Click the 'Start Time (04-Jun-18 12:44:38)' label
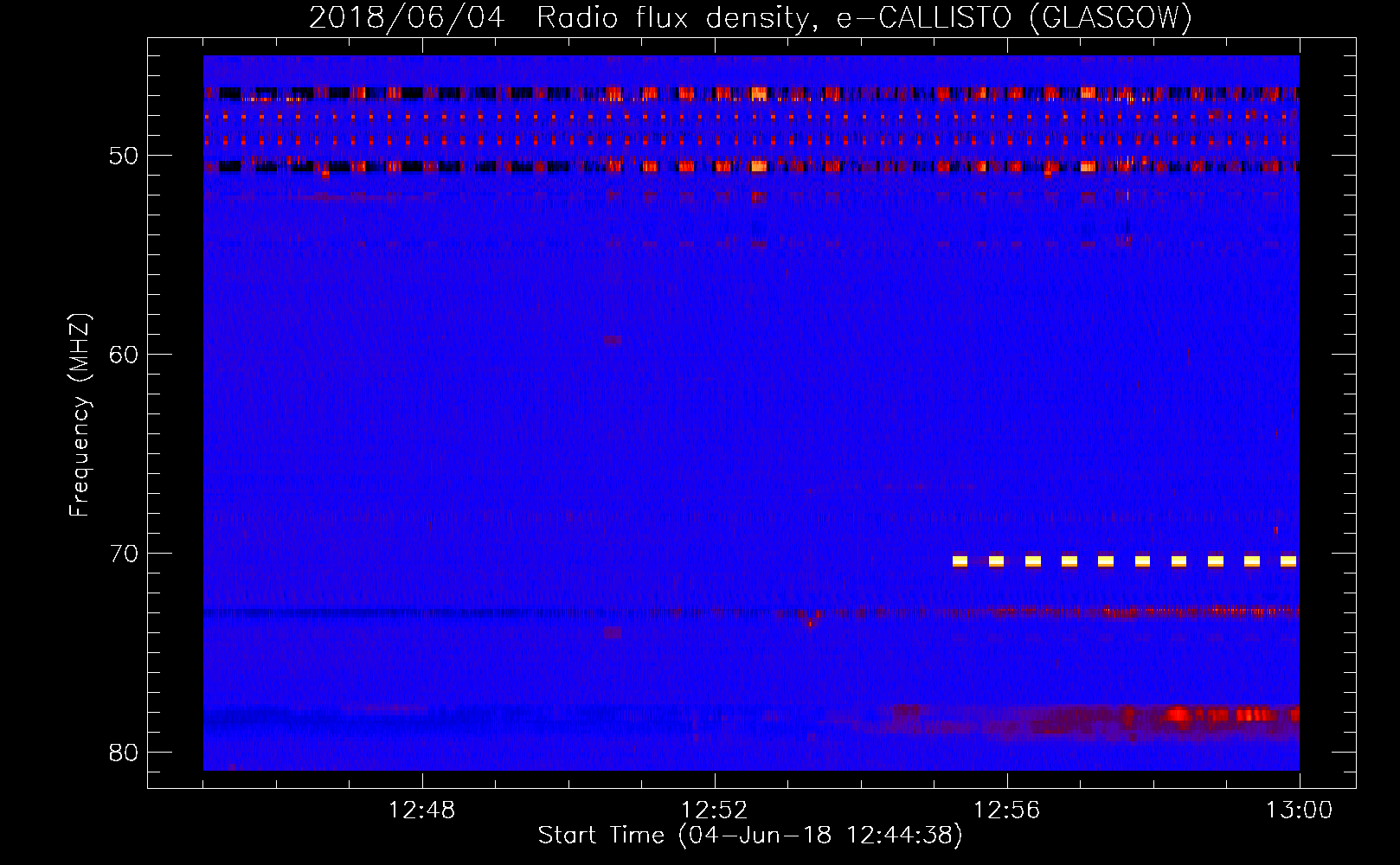Viewport: 1400px width, 865px height. (x=750, y=836)
